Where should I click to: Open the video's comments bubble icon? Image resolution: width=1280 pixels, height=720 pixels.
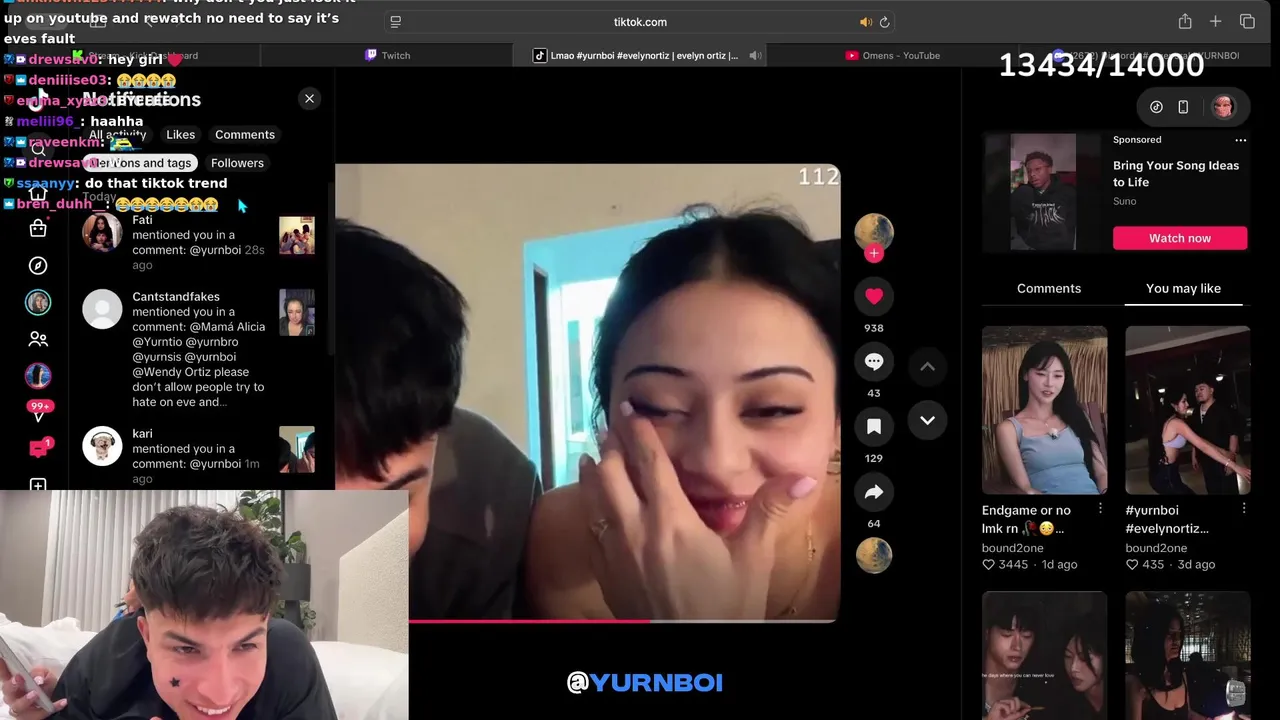click(874, 361)
